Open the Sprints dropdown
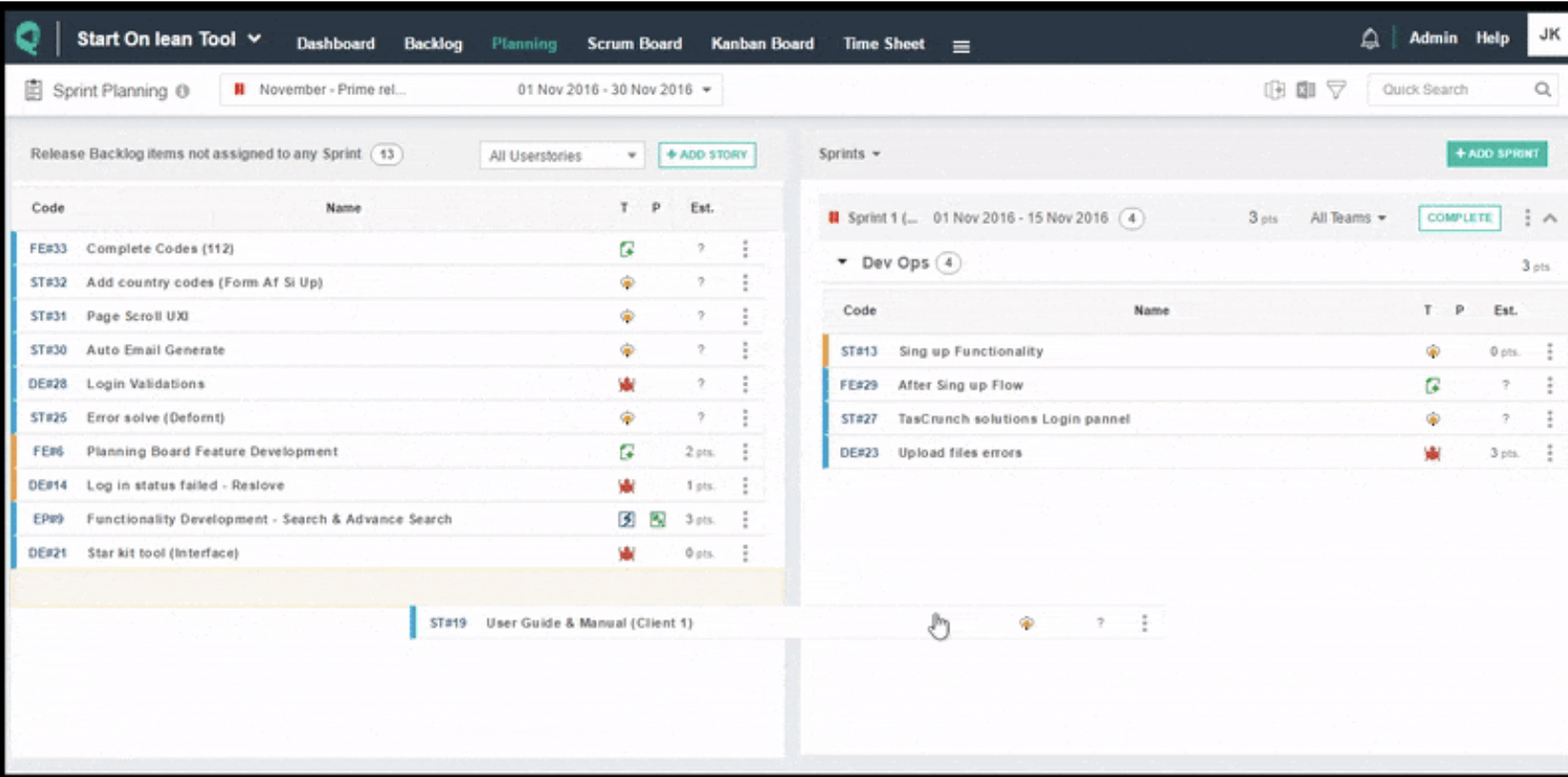1568x777 pixels. 849,154
